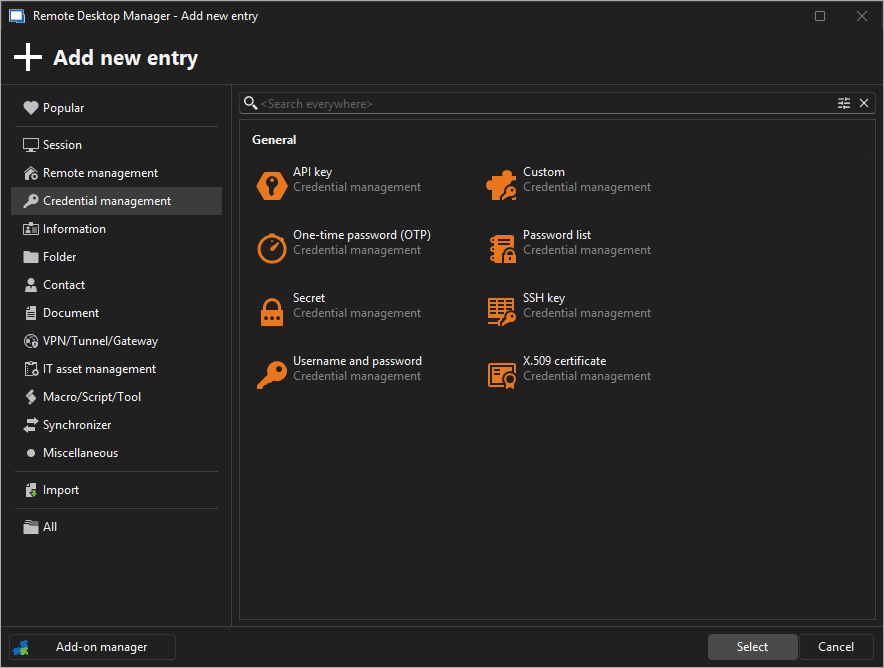Click the Document page icon
The width and height of the screenshot is (884, 668).
click(30, 313)
